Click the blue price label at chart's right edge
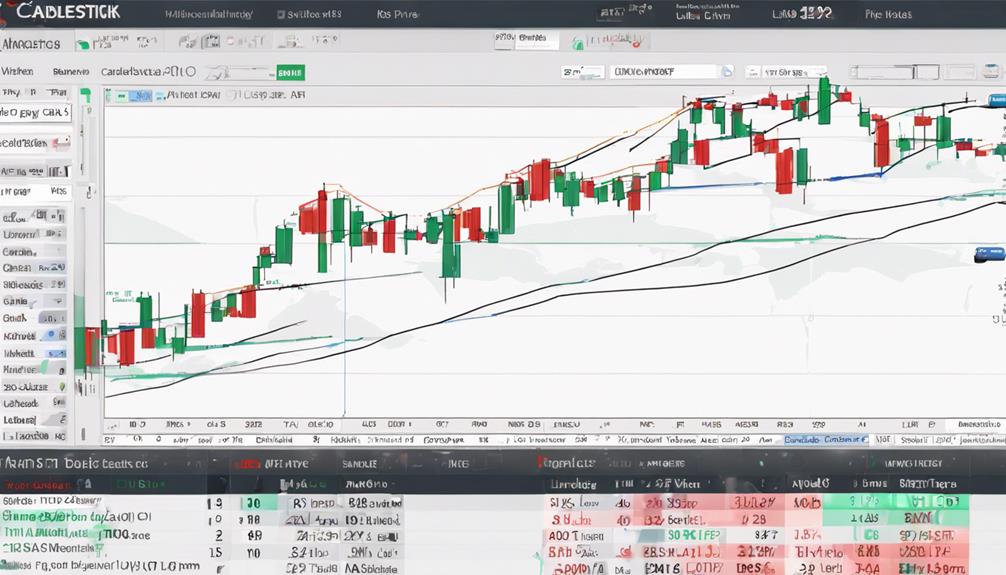Screen dimensions: 1006x575 click(x=989, y=254)
